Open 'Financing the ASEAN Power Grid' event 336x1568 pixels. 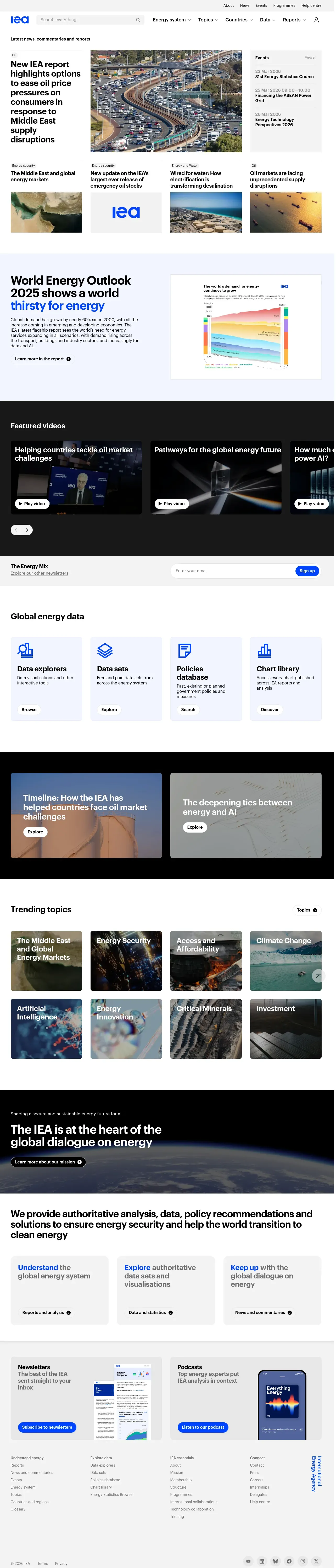(x=284, y=99)
